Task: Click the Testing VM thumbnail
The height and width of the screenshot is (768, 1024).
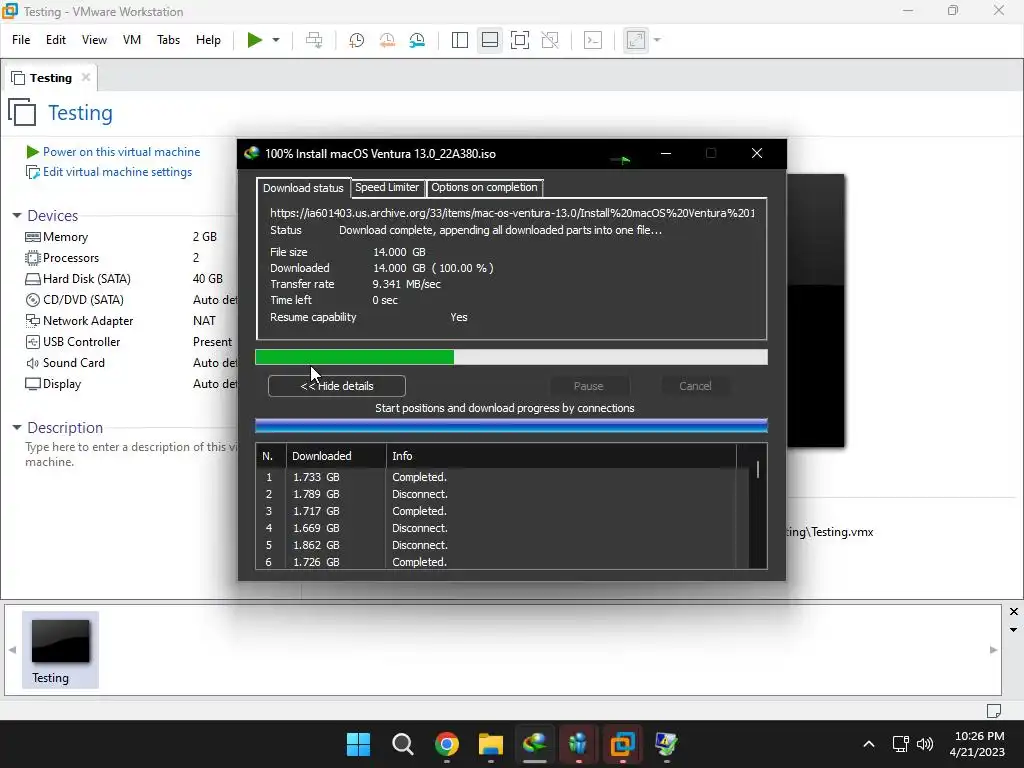Action: click(x=60, y=649)
